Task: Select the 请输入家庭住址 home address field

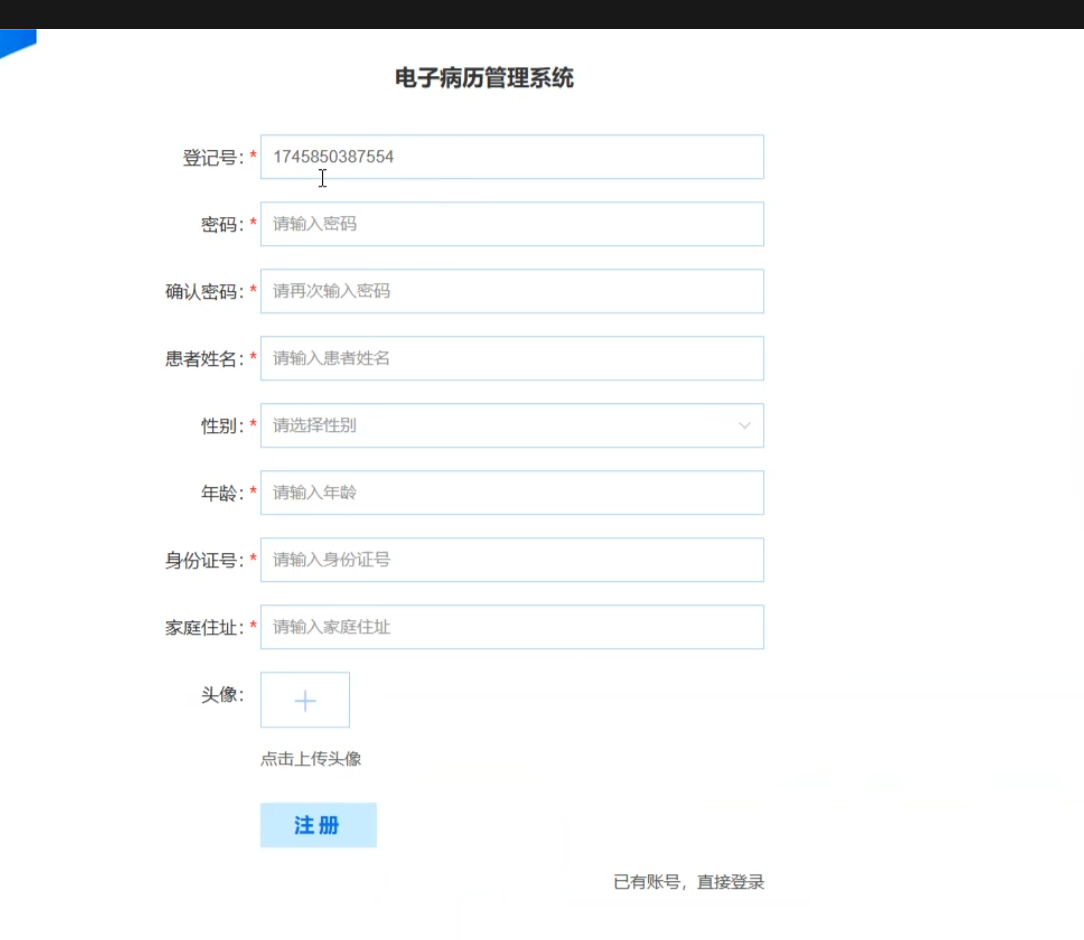Action: [x=511, y=627]
